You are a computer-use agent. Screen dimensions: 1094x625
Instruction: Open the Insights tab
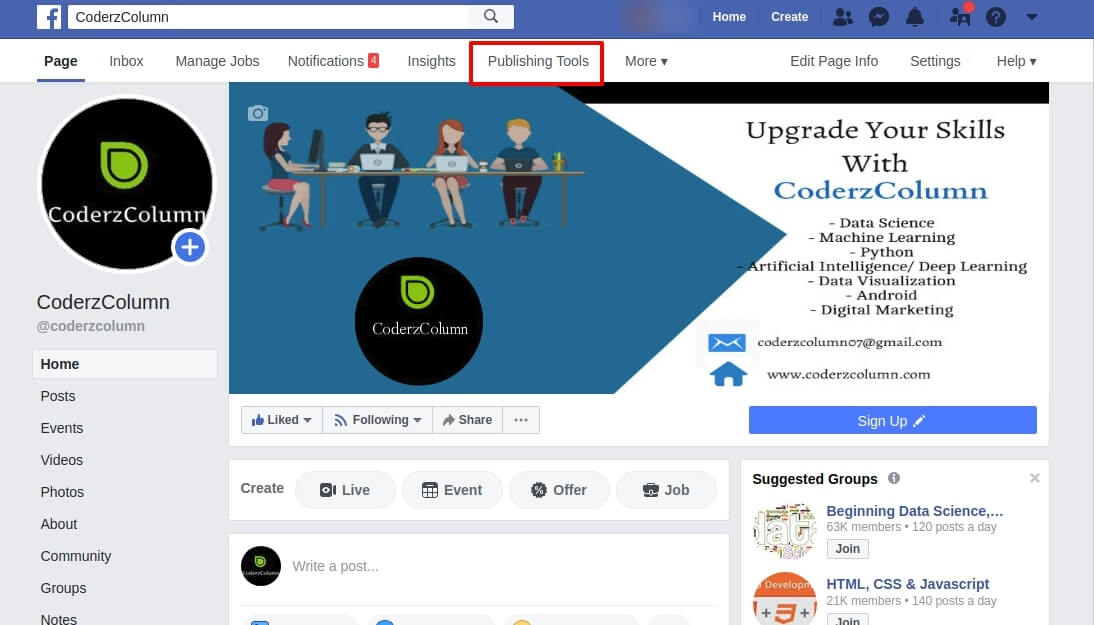click(x=431, y=61)
